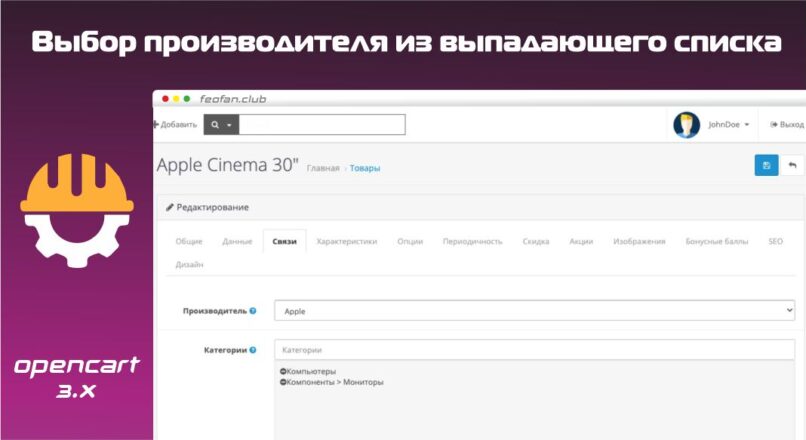Select the Связи tab
The width and height of the screenshot is (806, 440).
(284, 241)
